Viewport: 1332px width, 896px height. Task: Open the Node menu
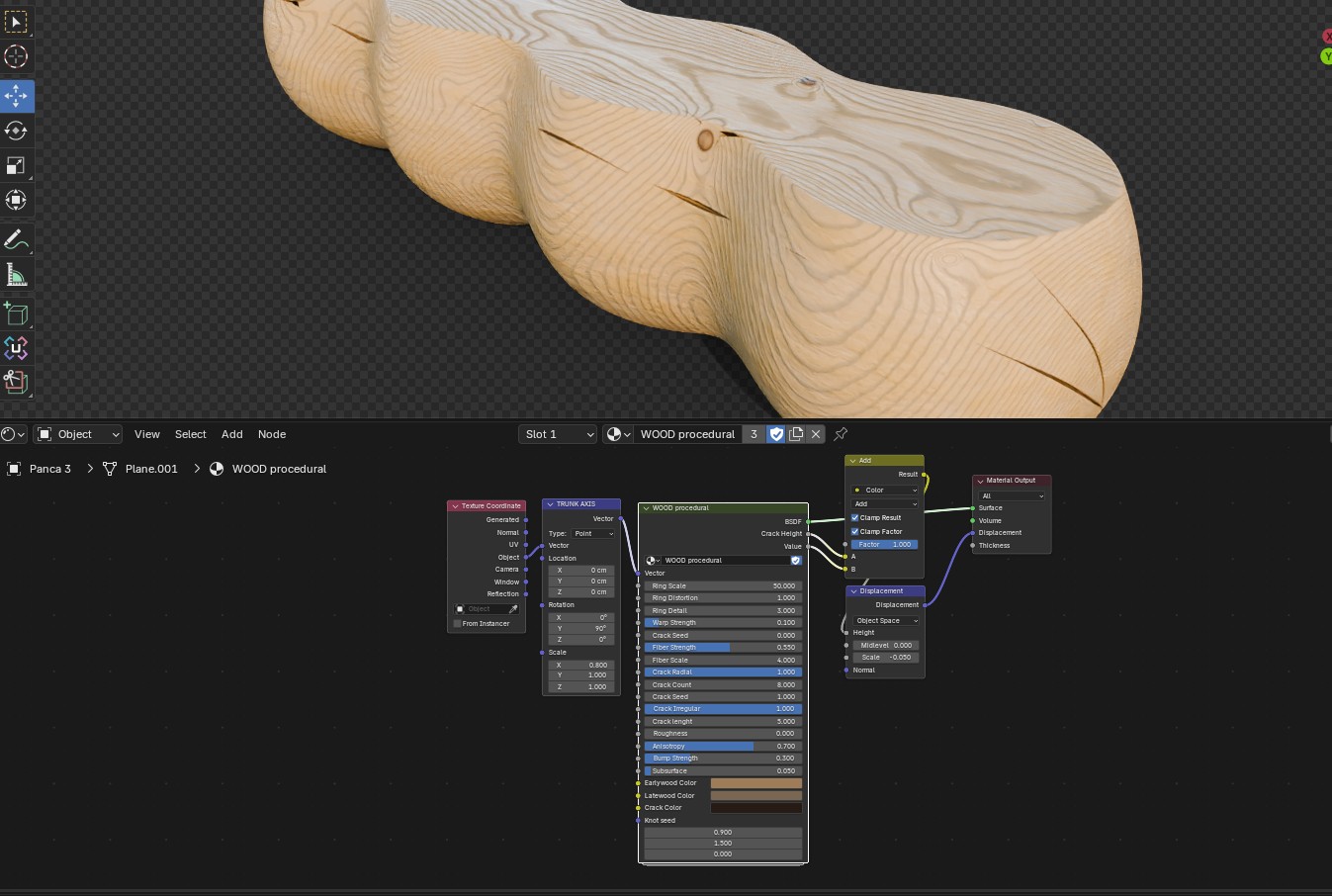[x=272, y=434]
